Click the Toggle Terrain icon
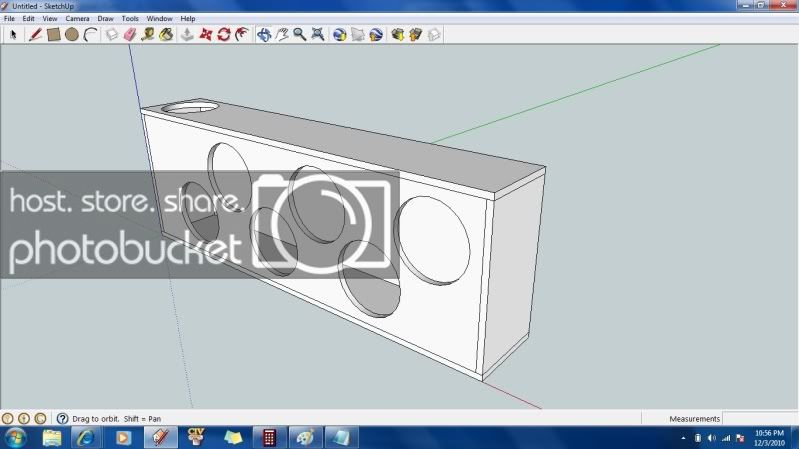Viewport: 799px width, 449px height. point(358,35)
